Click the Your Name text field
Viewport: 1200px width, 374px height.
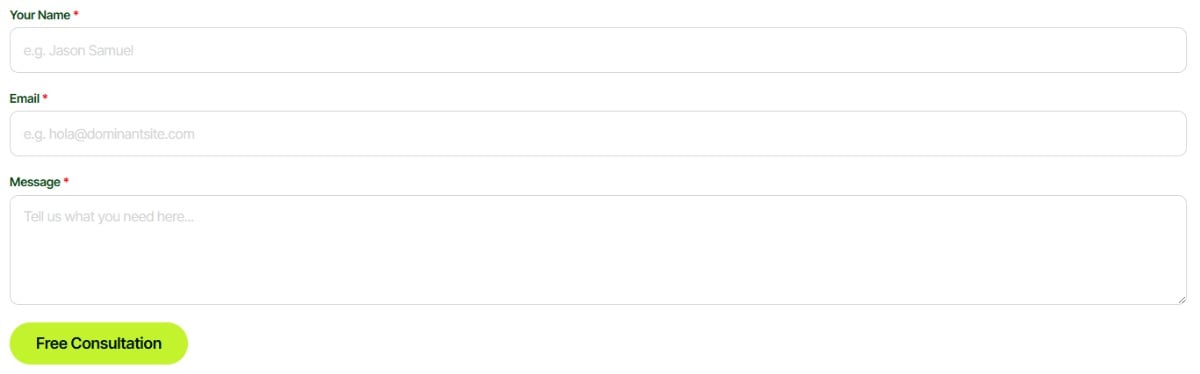coord(598,50)
